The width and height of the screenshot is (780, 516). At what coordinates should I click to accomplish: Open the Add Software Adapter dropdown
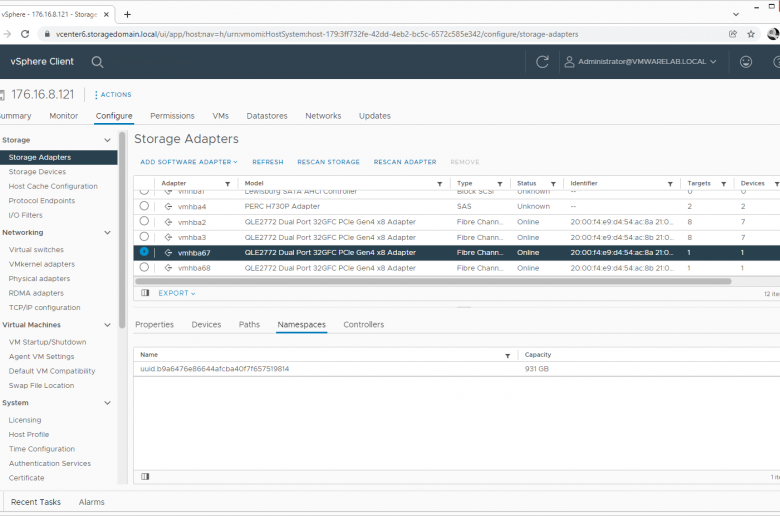(189, 162)
